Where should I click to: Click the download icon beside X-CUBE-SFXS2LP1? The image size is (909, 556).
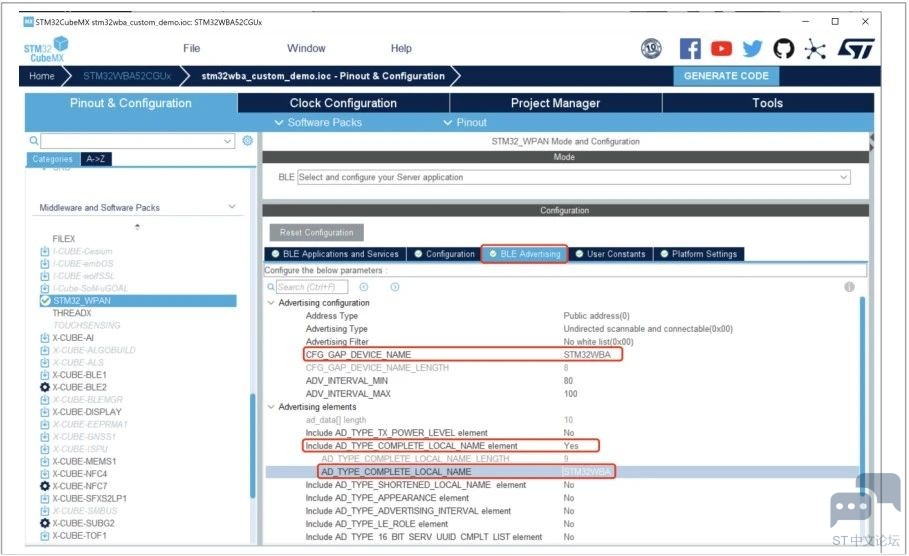45,499
